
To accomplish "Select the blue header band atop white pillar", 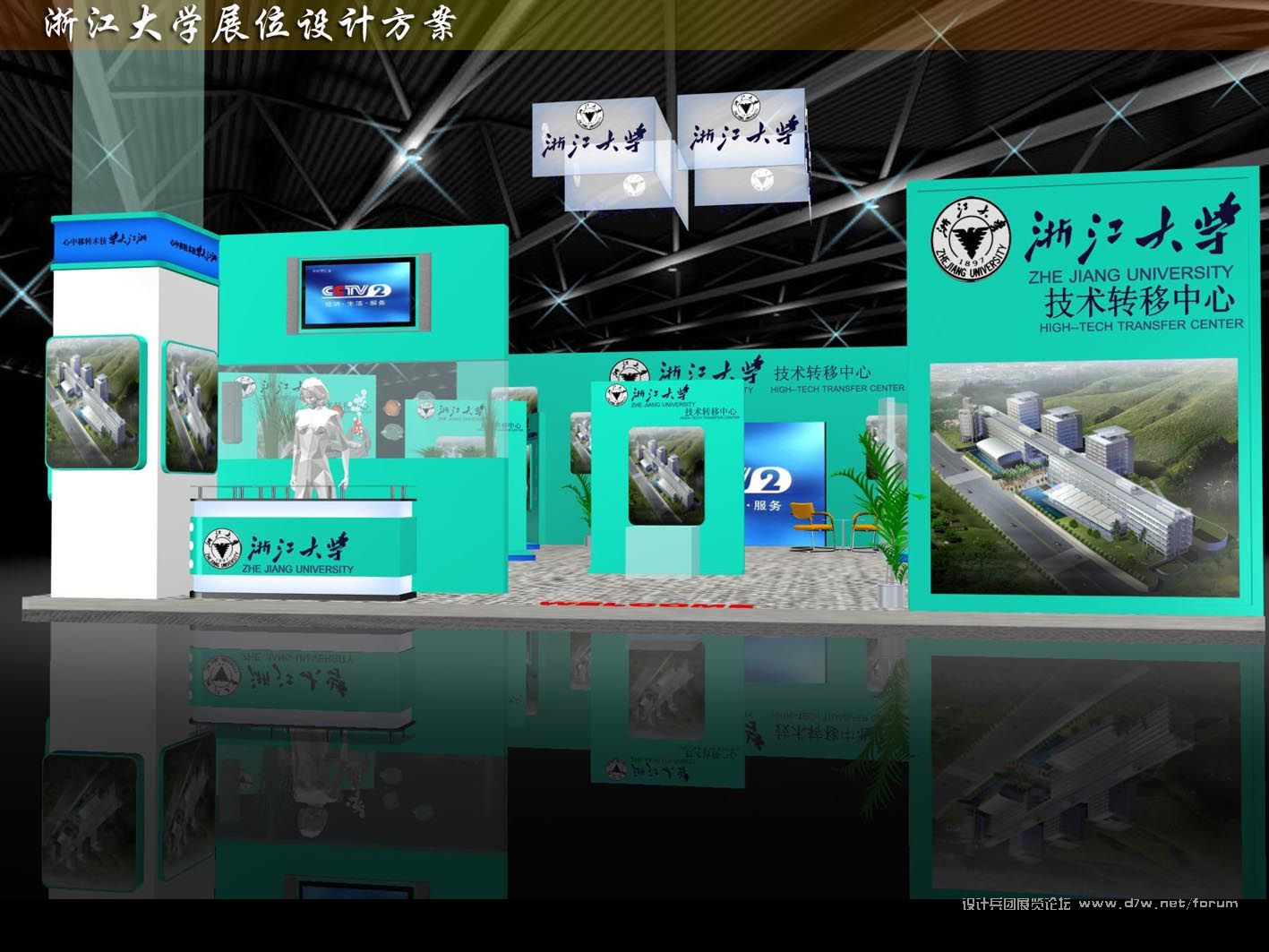I will (134, 242).
